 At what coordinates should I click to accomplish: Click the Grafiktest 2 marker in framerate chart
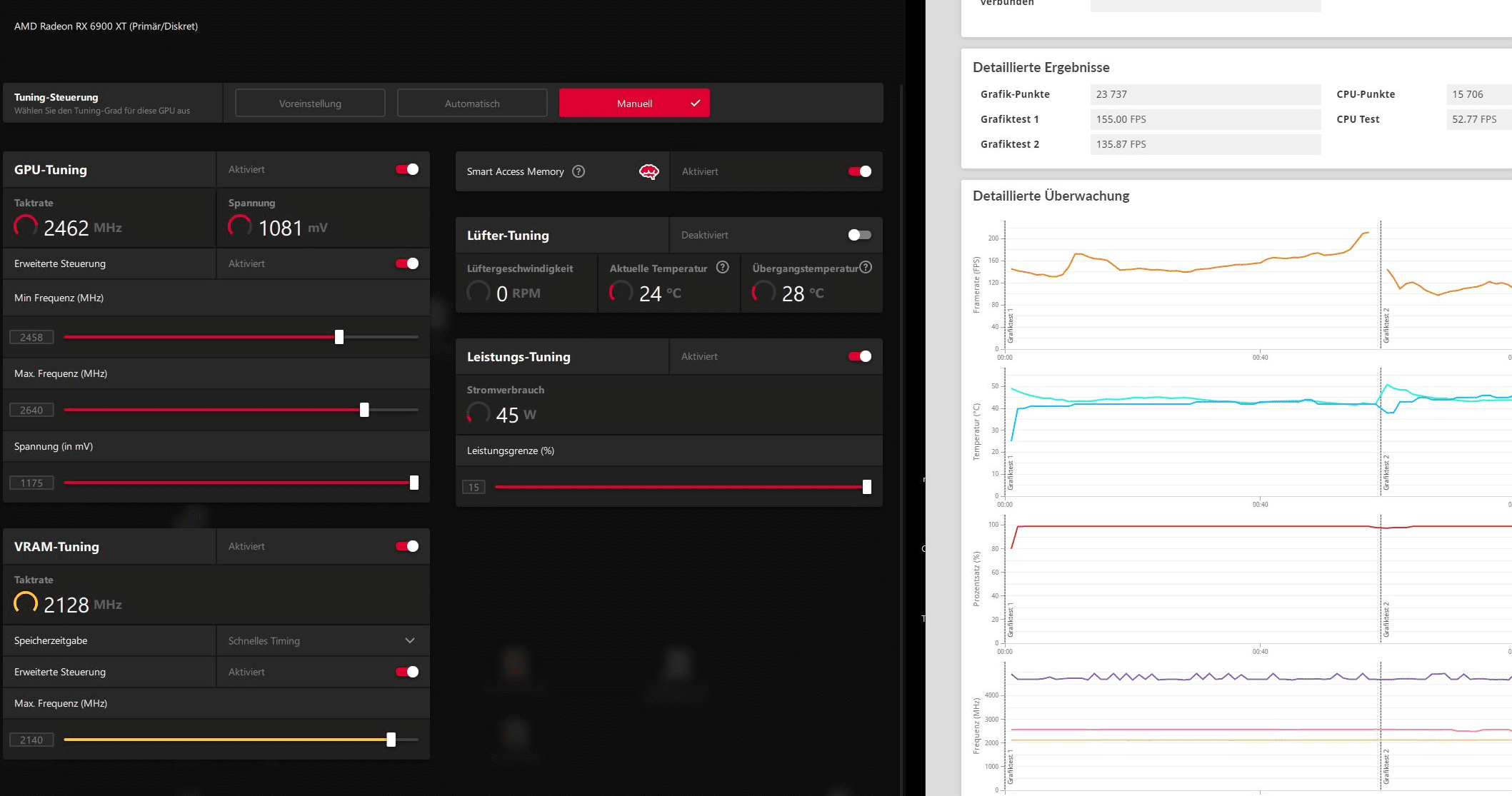pyautogui.click(x=1386, y=326)
